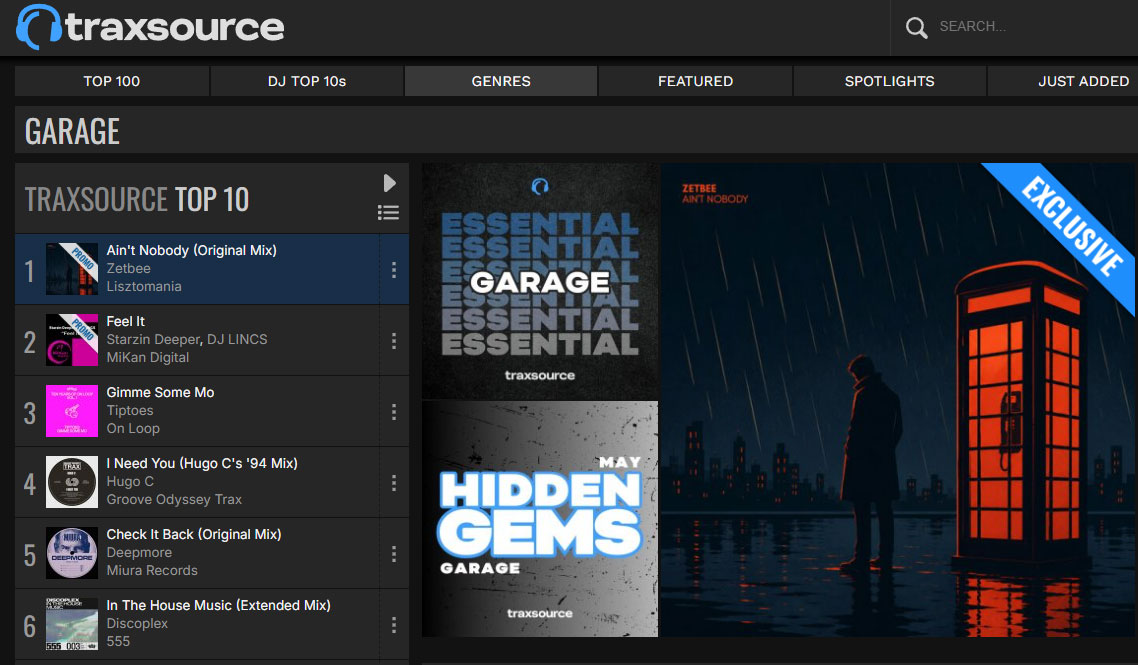Open the Essential Garage chart banner
Image resolution: width=1138 pixels, height=665 pixels.
click(540, 281)
